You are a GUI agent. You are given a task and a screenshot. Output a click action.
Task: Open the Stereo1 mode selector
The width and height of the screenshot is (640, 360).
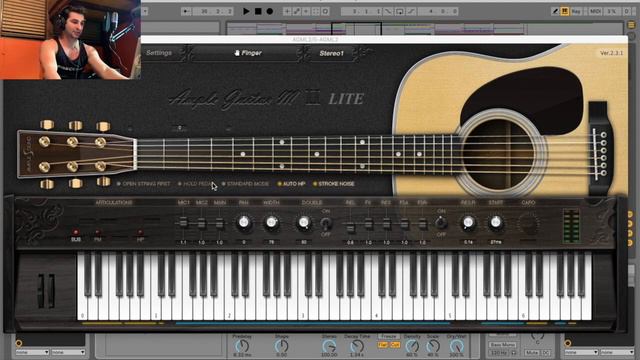[331, 53]
